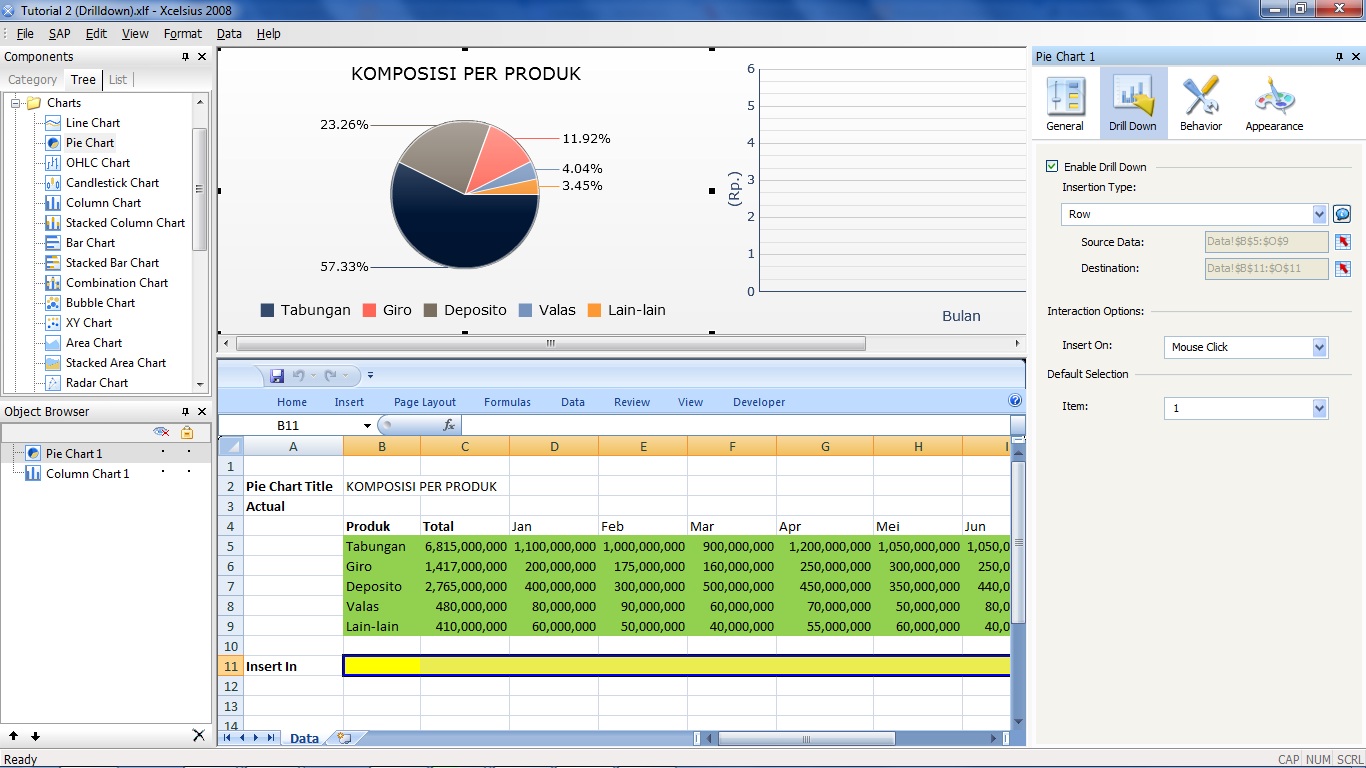Collapse the Charts folder in component tree
The width and height of the screenshot is (1366, 768).
pos(16,103)
